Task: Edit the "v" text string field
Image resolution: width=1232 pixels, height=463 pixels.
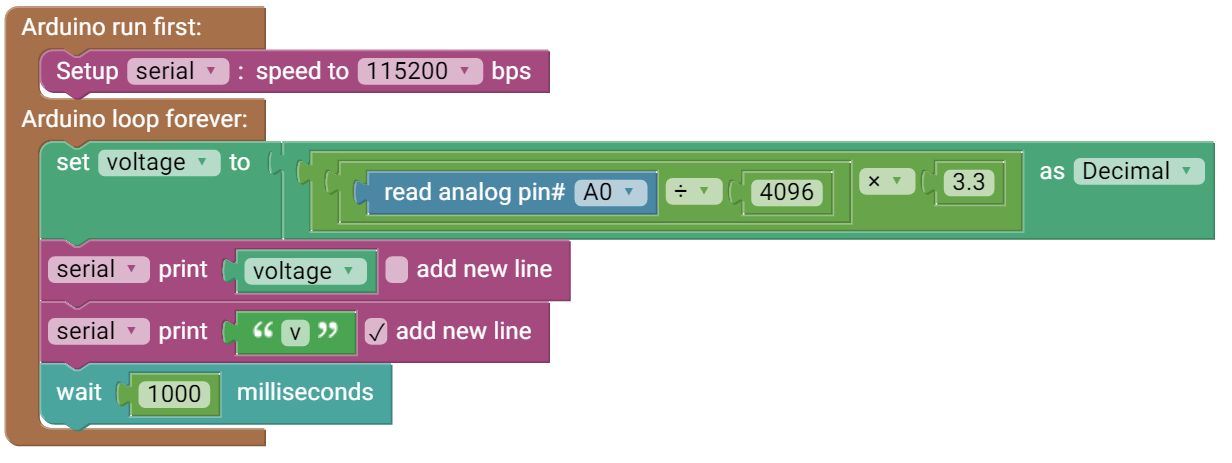Action: point(295,332)
